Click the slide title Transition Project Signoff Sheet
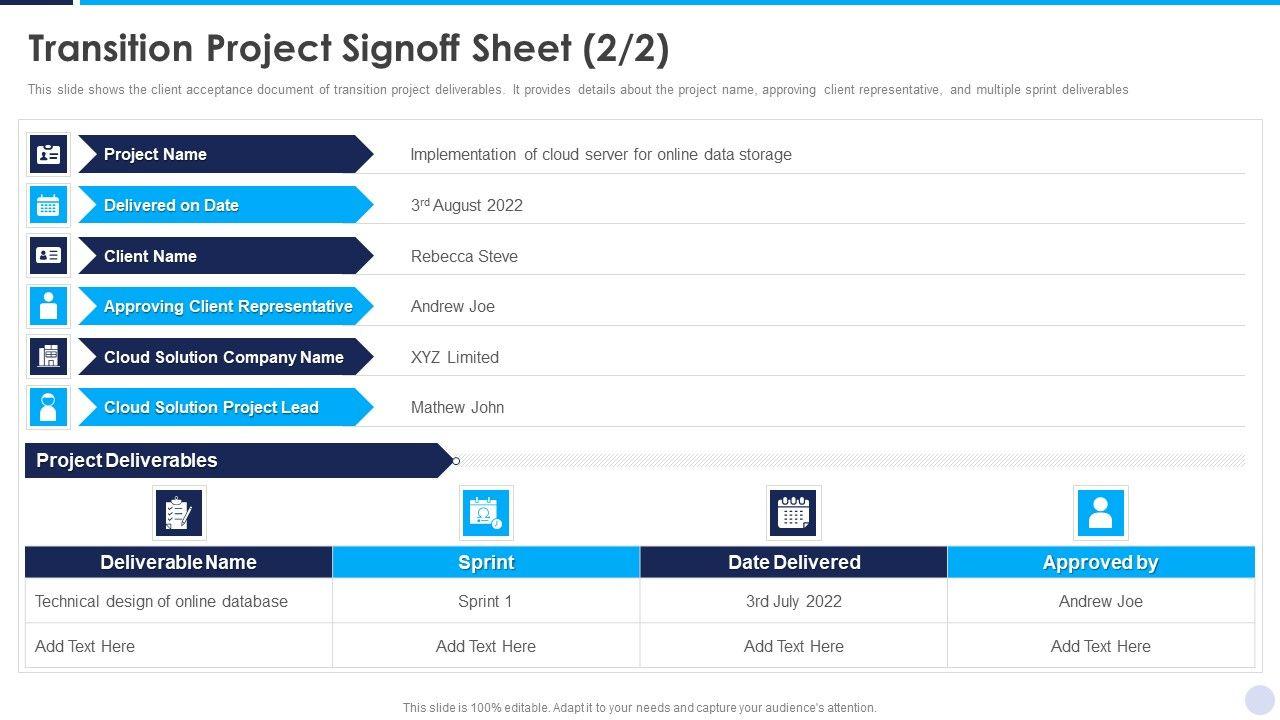The image size is (1280, 720). coord(349,48)
